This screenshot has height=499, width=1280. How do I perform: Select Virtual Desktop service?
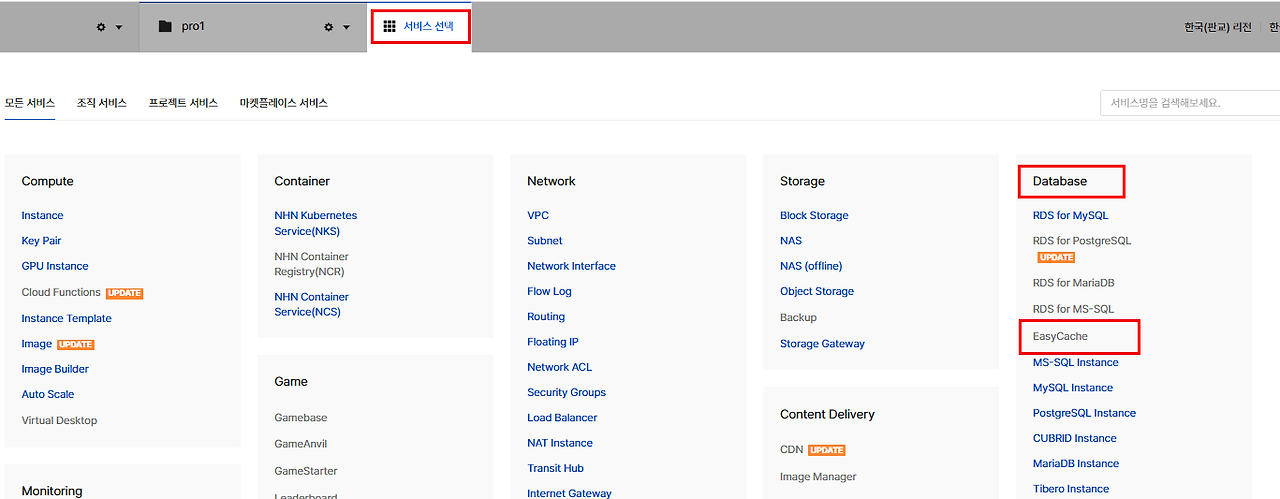coord(59,420)
